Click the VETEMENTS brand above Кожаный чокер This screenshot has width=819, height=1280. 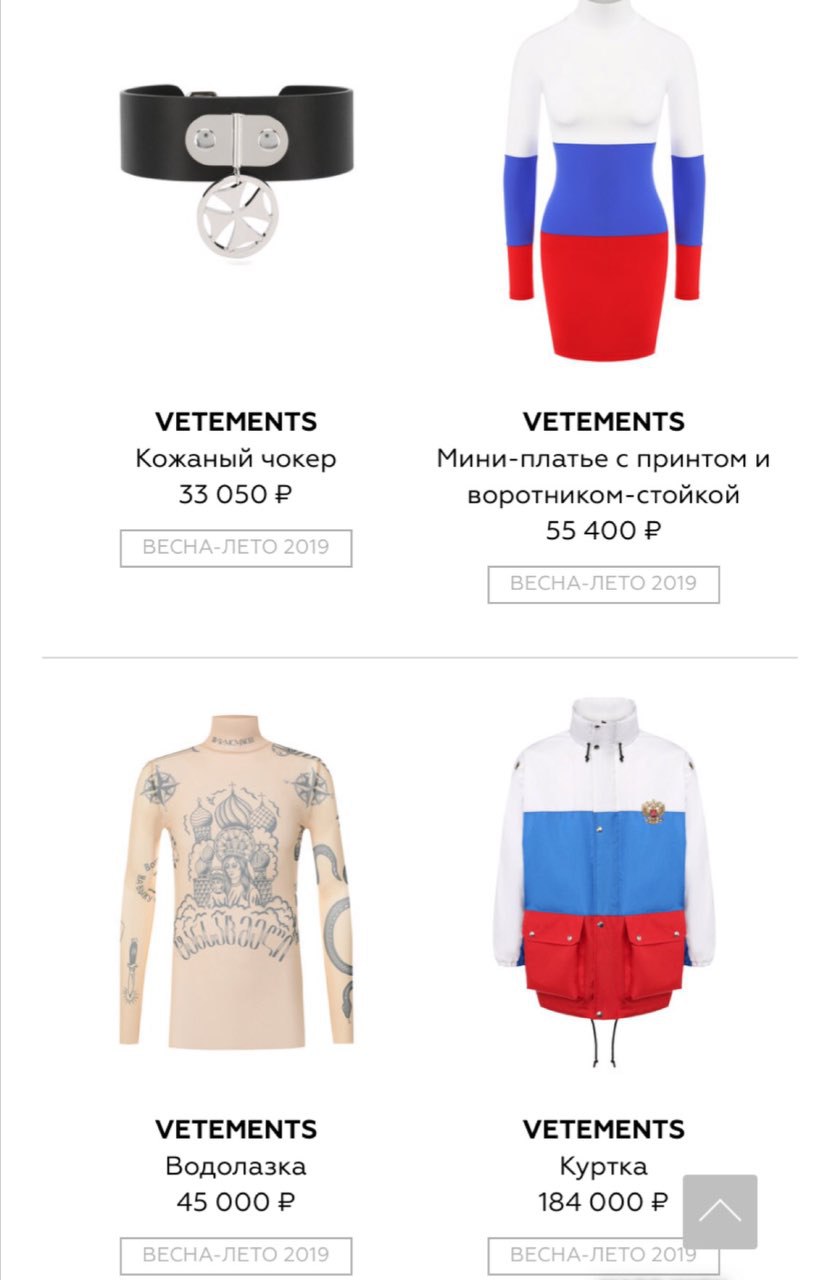point(236,421)
